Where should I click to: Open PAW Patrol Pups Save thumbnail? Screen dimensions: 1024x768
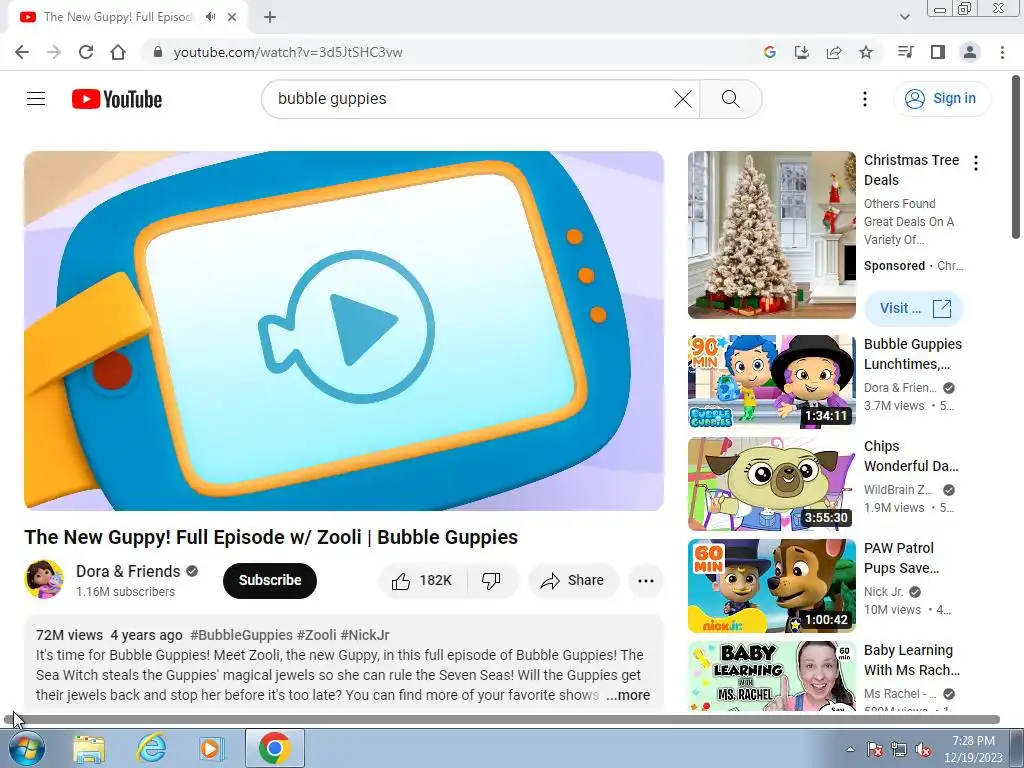tap(772, 585)
